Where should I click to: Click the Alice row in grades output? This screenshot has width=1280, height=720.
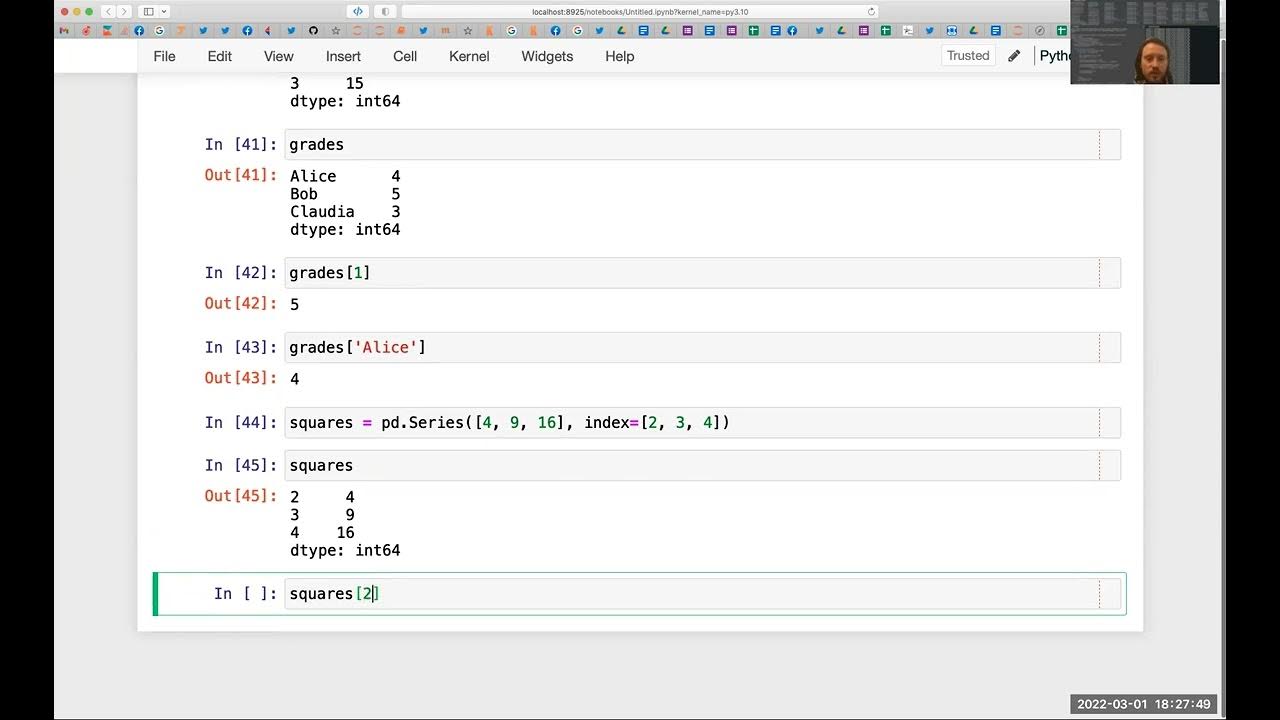click(x=345, y=176)
